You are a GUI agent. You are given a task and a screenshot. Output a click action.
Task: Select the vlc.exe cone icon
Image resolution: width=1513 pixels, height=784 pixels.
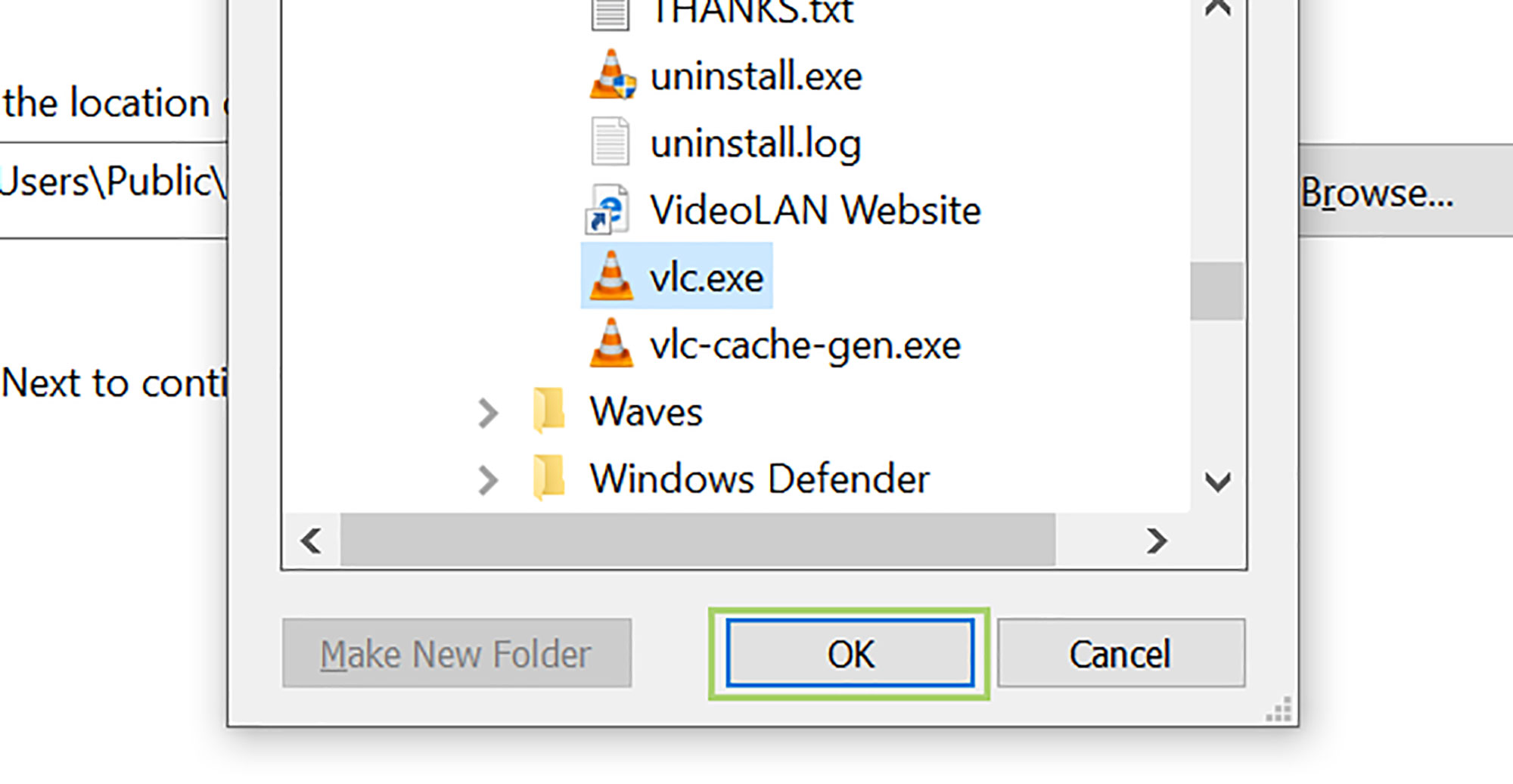(611, 275)
